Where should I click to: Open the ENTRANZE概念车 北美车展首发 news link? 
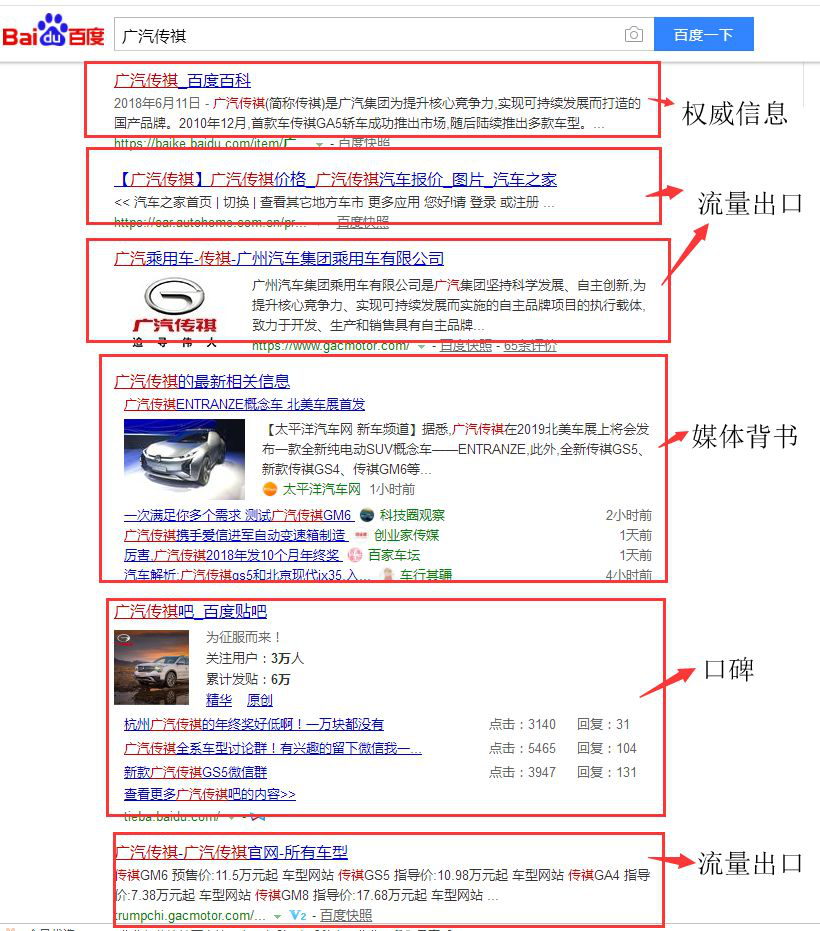pyautogui.click(x=244, y=404)
